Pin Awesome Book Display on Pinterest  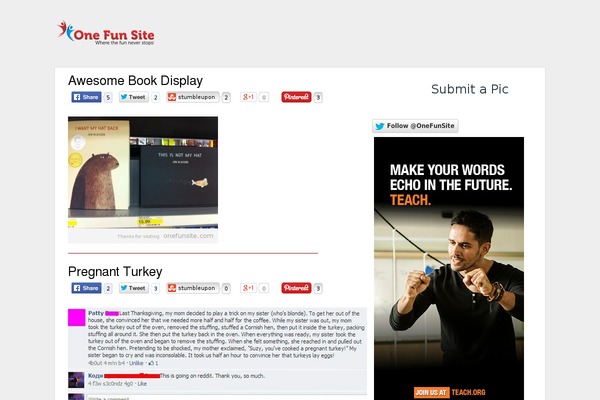296,97
